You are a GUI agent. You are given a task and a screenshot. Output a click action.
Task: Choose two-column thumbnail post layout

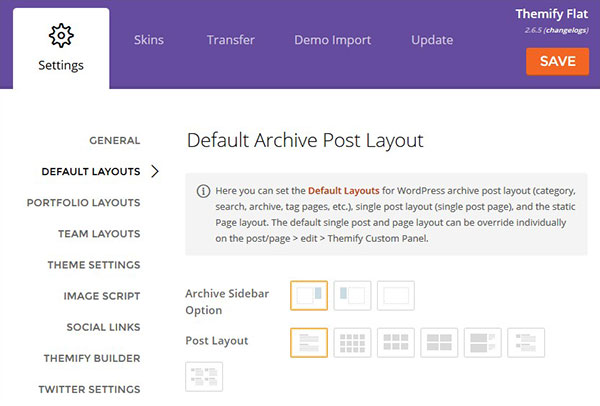[204, 377]
